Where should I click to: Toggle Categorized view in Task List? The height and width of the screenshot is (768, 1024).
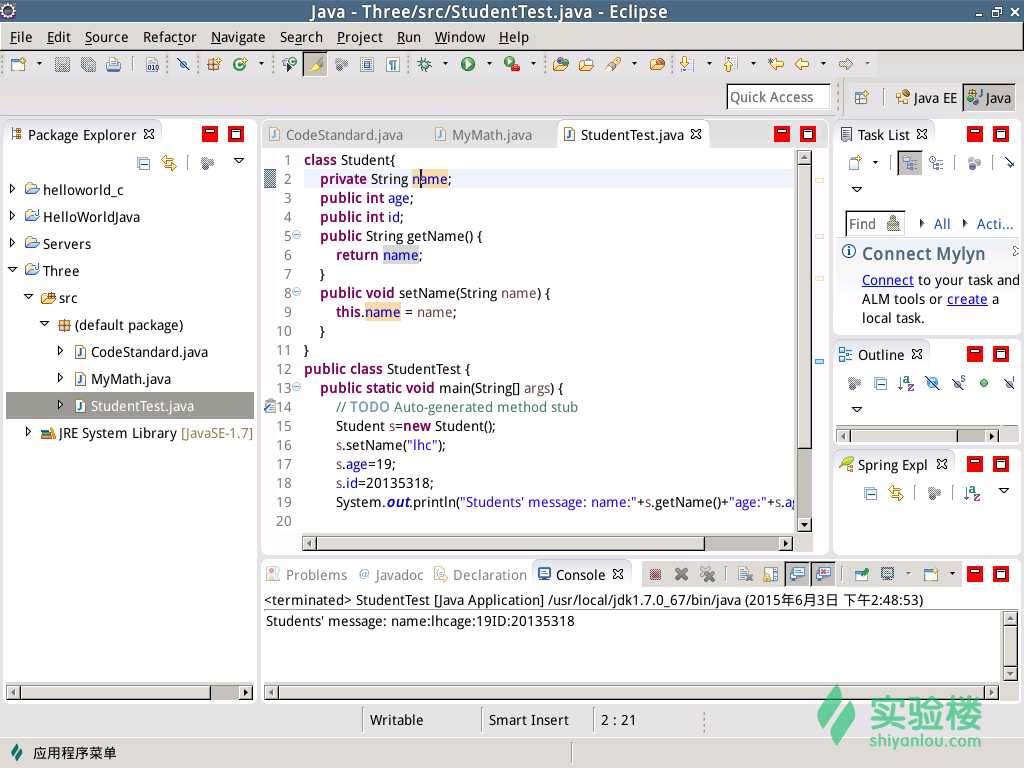(x=908, y=163)
